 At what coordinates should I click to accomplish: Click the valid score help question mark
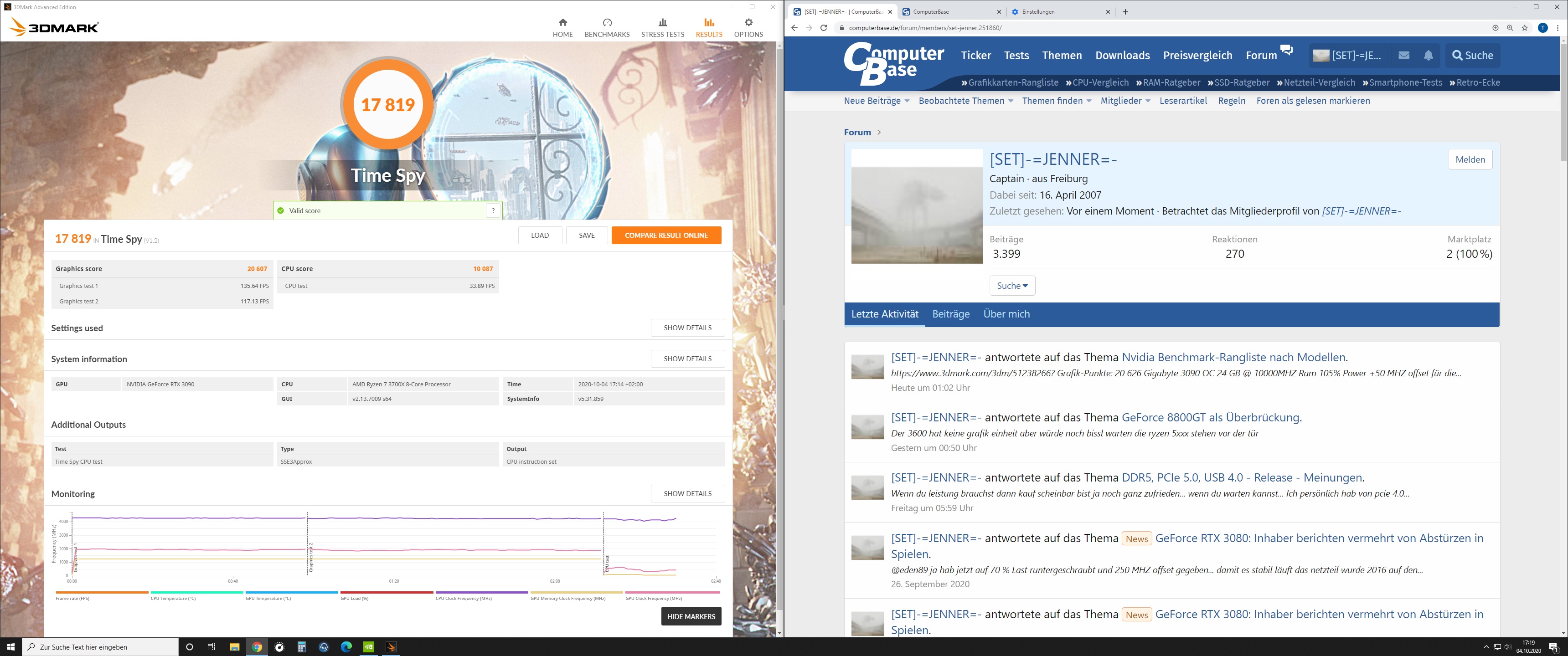(x=493, y=210)
